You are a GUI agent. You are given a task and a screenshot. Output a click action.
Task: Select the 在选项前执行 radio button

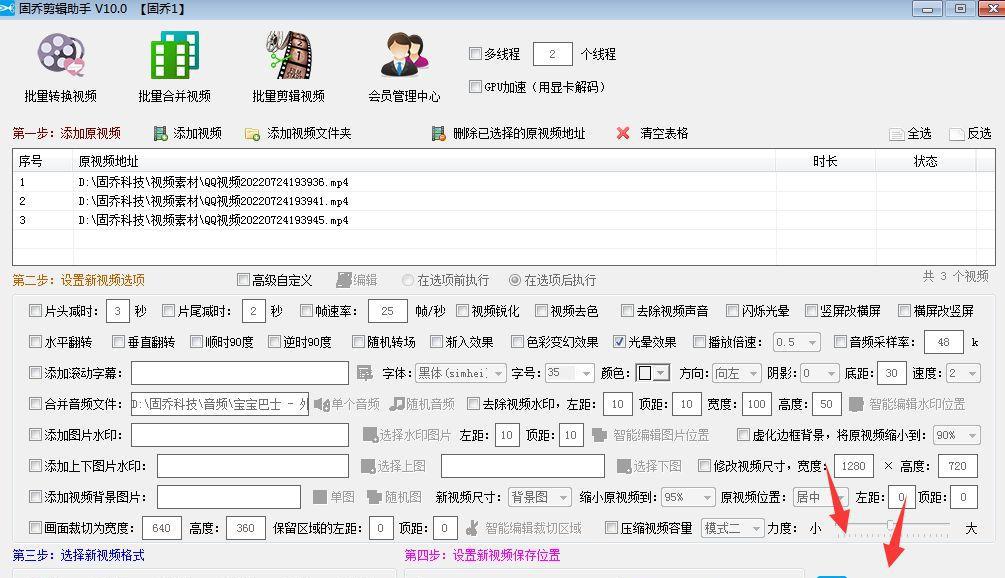[x=408, y=281]
